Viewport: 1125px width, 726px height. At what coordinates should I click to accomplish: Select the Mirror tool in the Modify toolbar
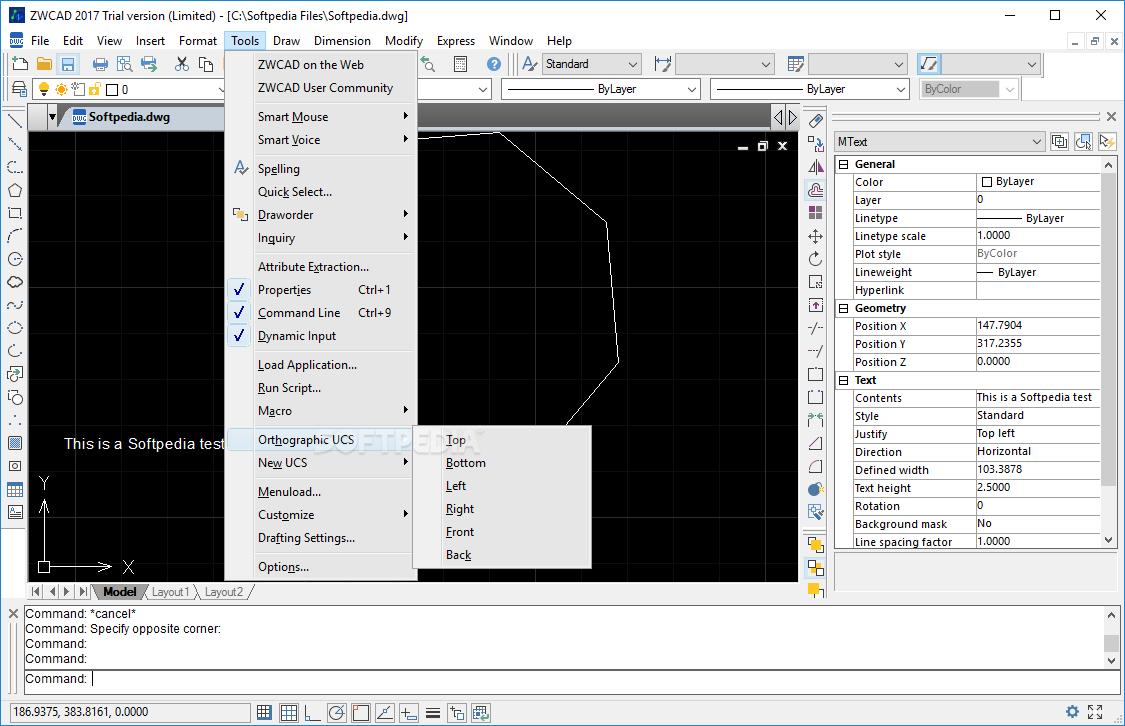coord(815,166)
